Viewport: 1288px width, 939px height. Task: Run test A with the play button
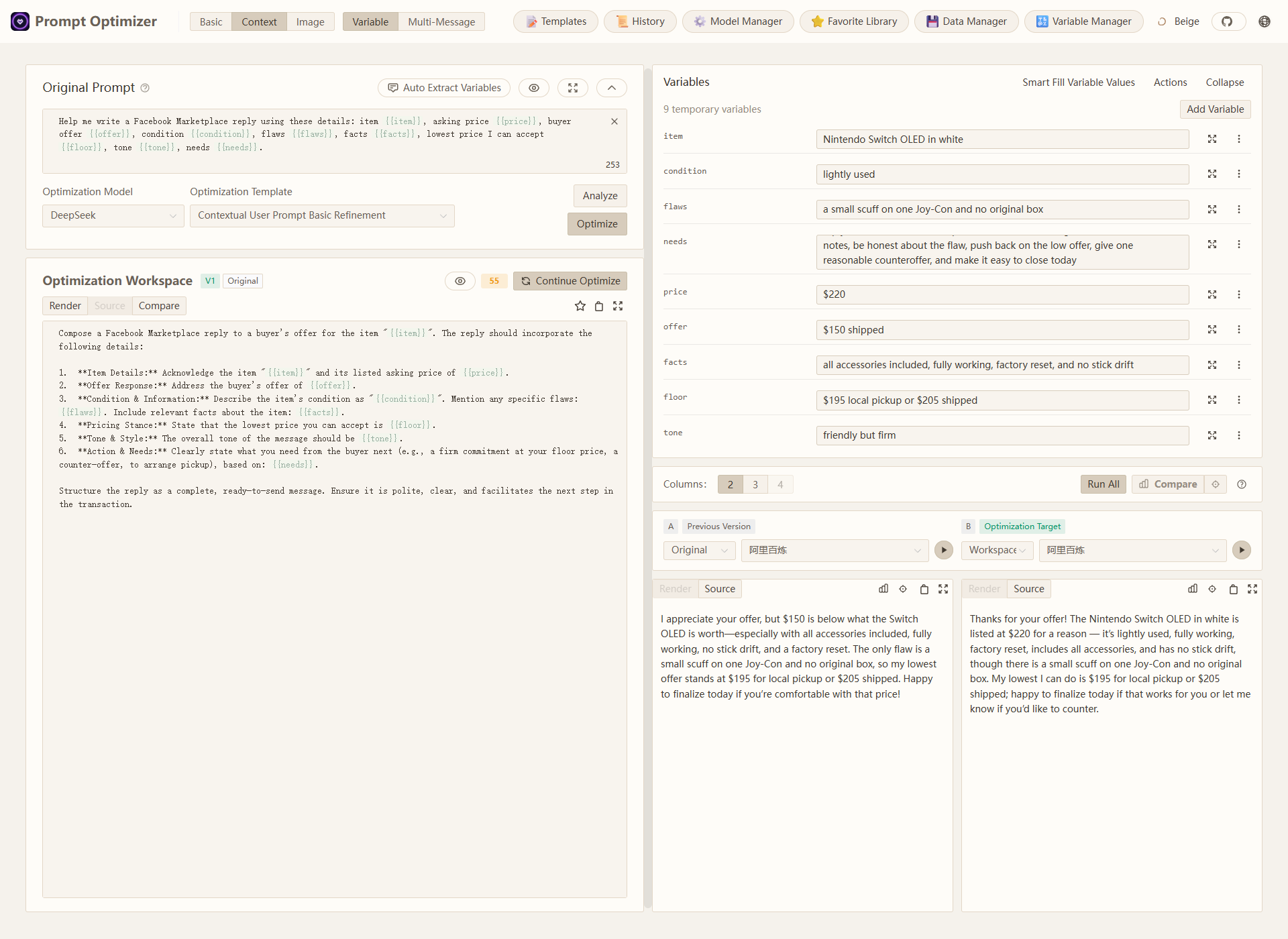pyautogui.click(x=943, y=550)
